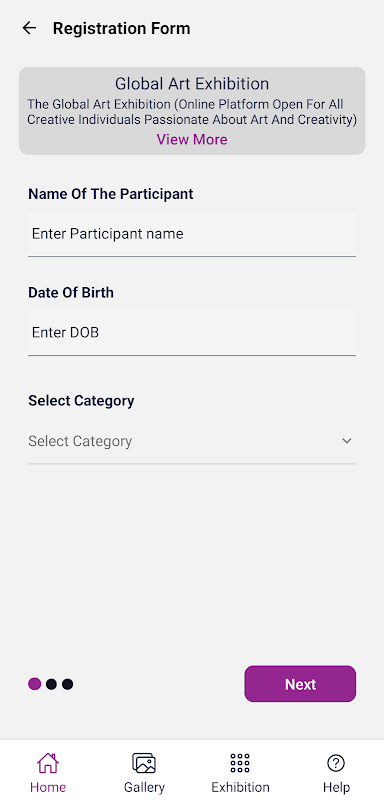
Task: Switch to the Home tab label
Action: 48,787
